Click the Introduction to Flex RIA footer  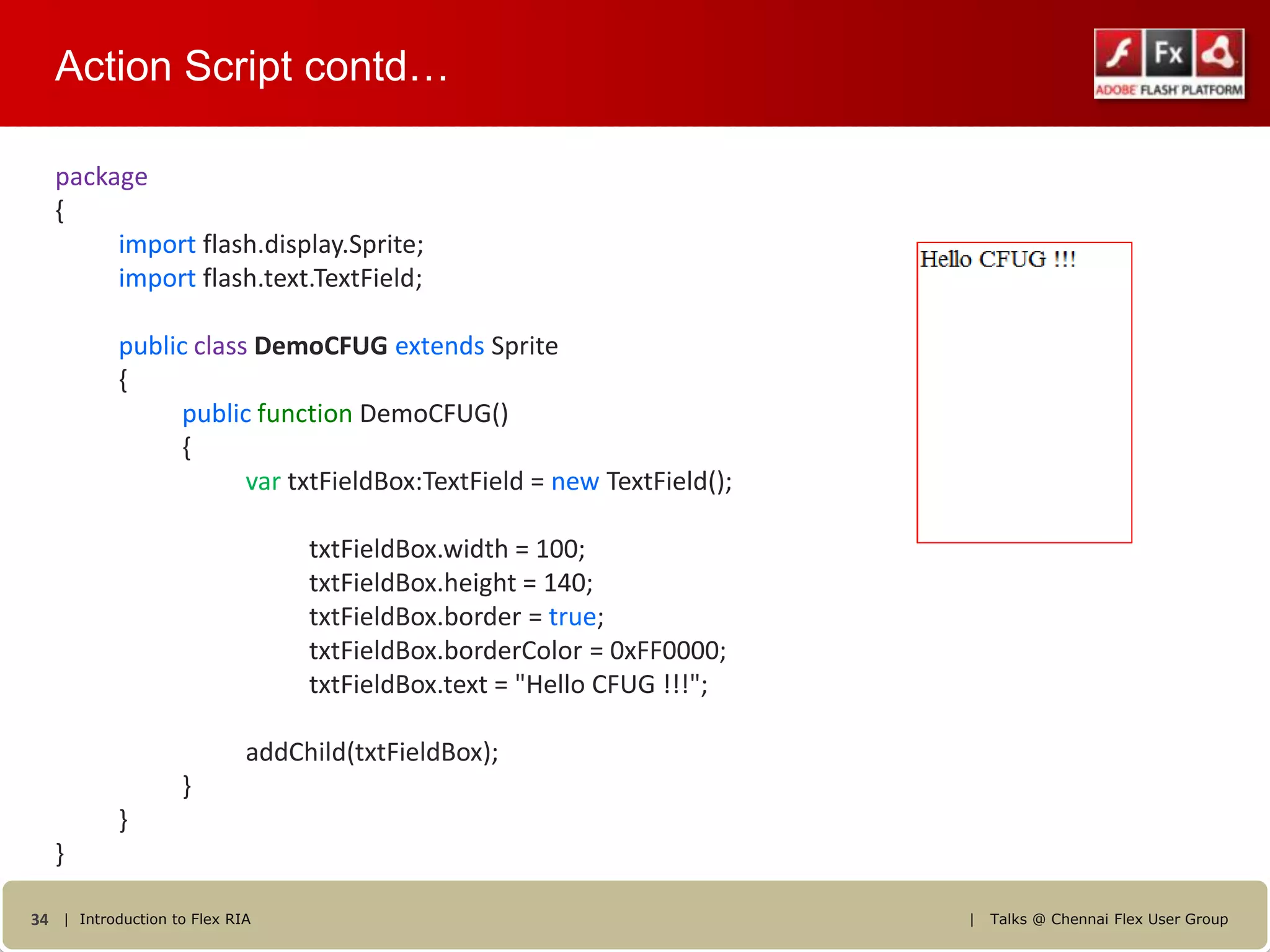tap(165, 919)
